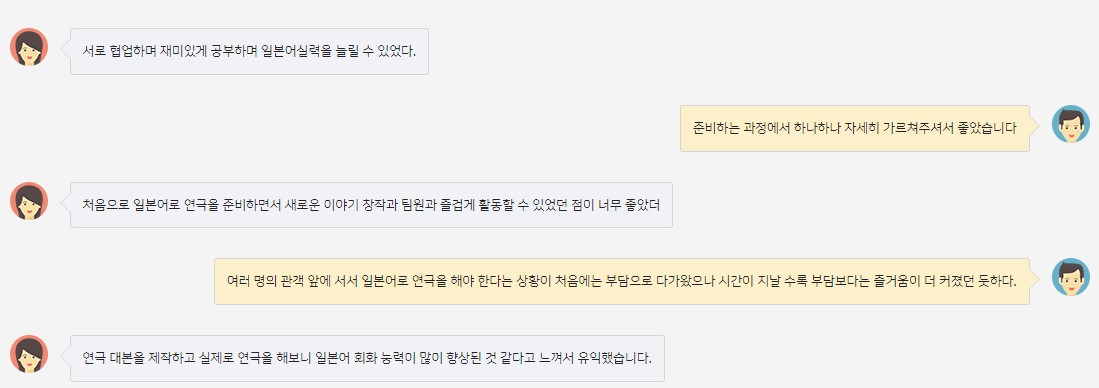
Task: Click the phrase '새로운 이야기 창작과'
Action: point(338,205)
